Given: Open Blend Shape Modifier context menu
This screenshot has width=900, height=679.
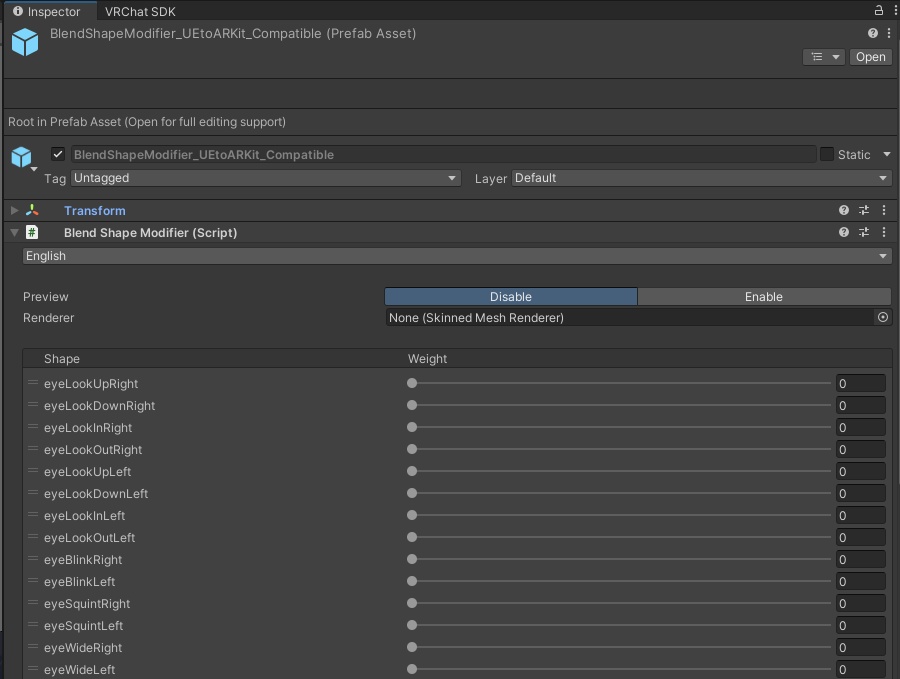Looking at the screenshot, I should click(884, 232).
